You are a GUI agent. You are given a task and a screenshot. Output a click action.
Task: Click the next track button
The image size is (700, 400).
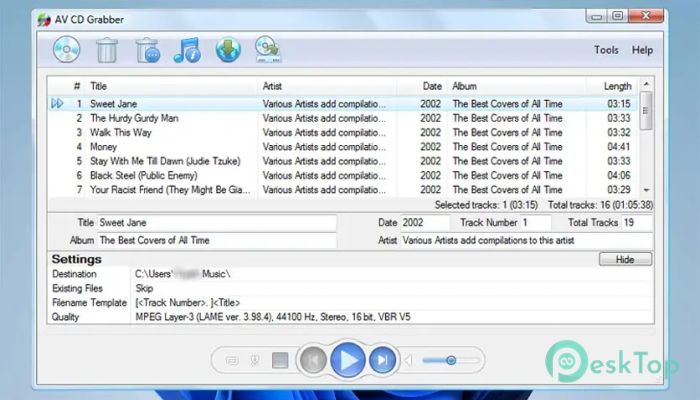tap(383, 360)
